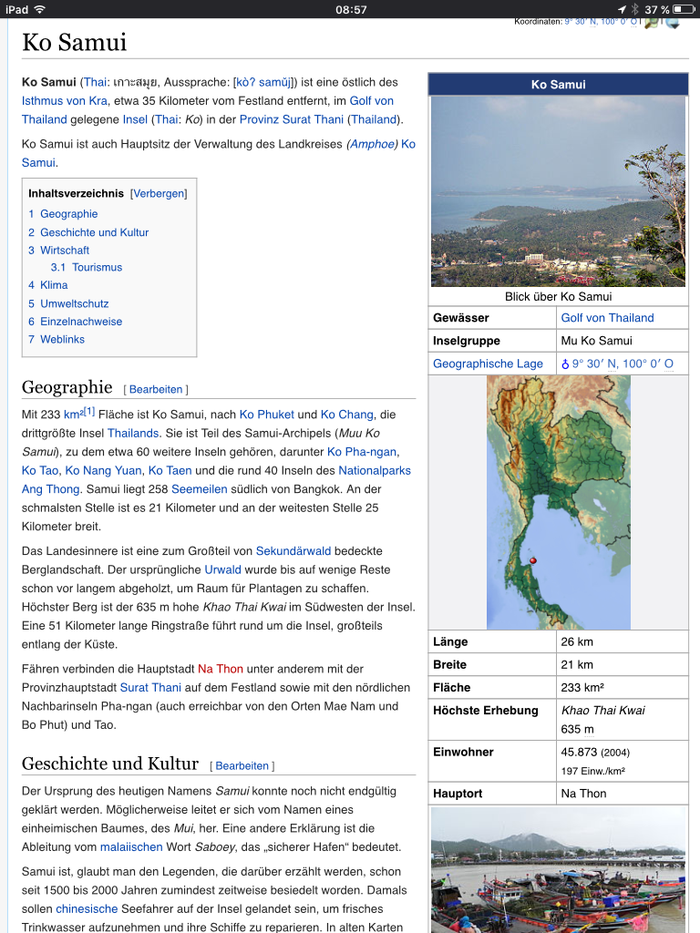This screenshot has width=700, height=933.
Task: Open the Ko Taen link
Action: (x=170, y=470)
